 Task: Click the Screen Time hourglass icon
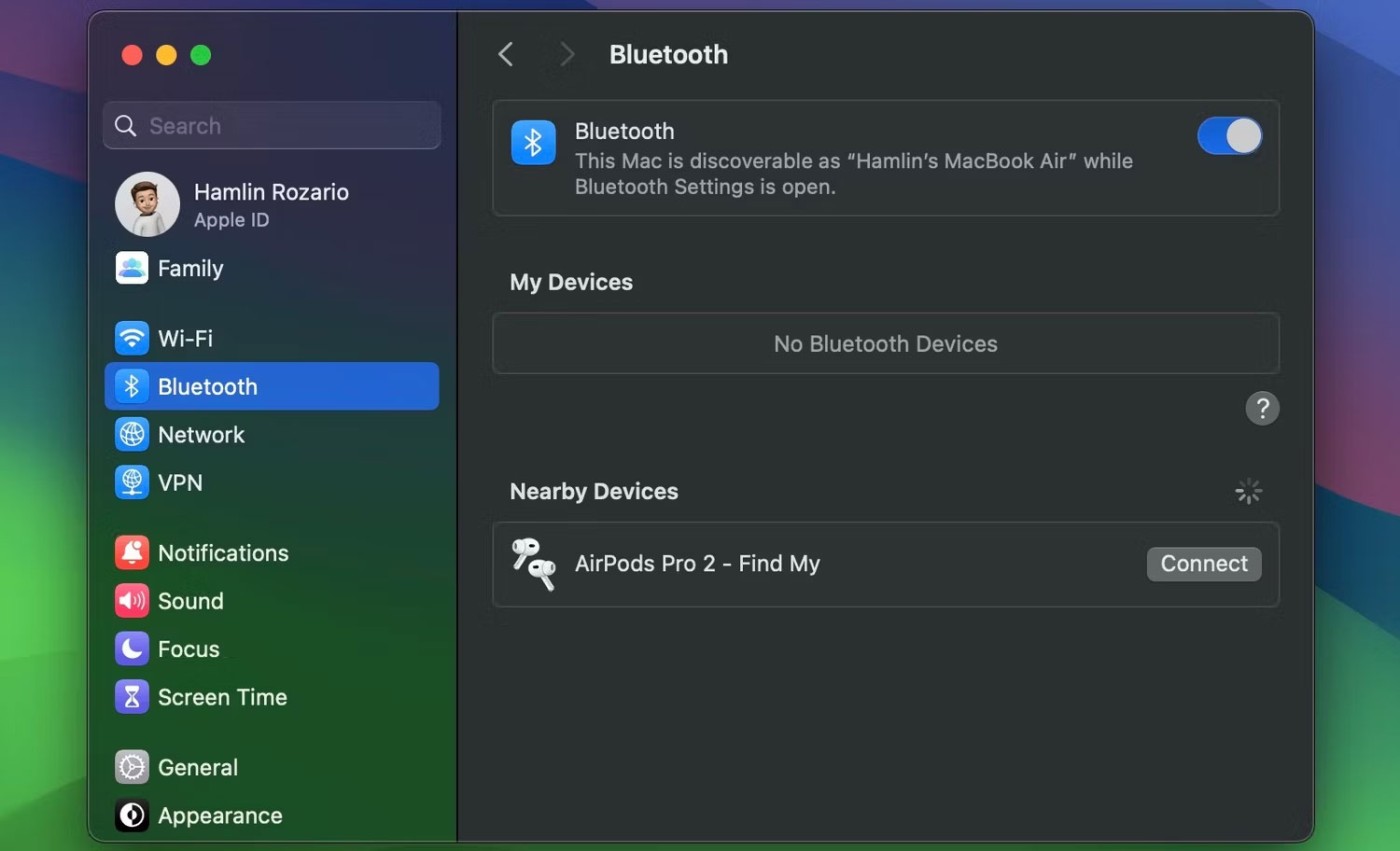(x=132, y=697)
